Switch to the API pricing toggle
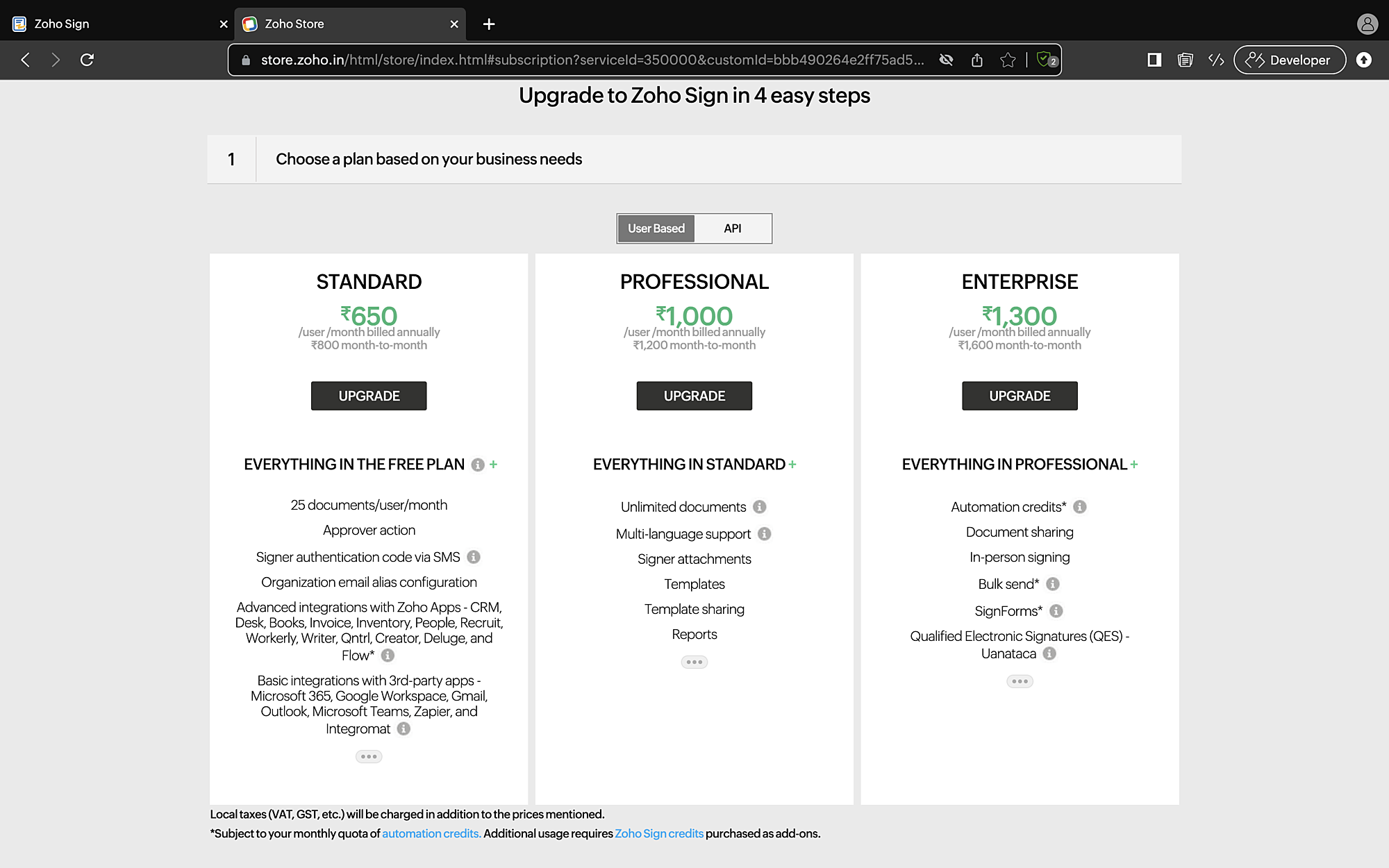This screenshot has height=868, width=1389. coord(733,228)
